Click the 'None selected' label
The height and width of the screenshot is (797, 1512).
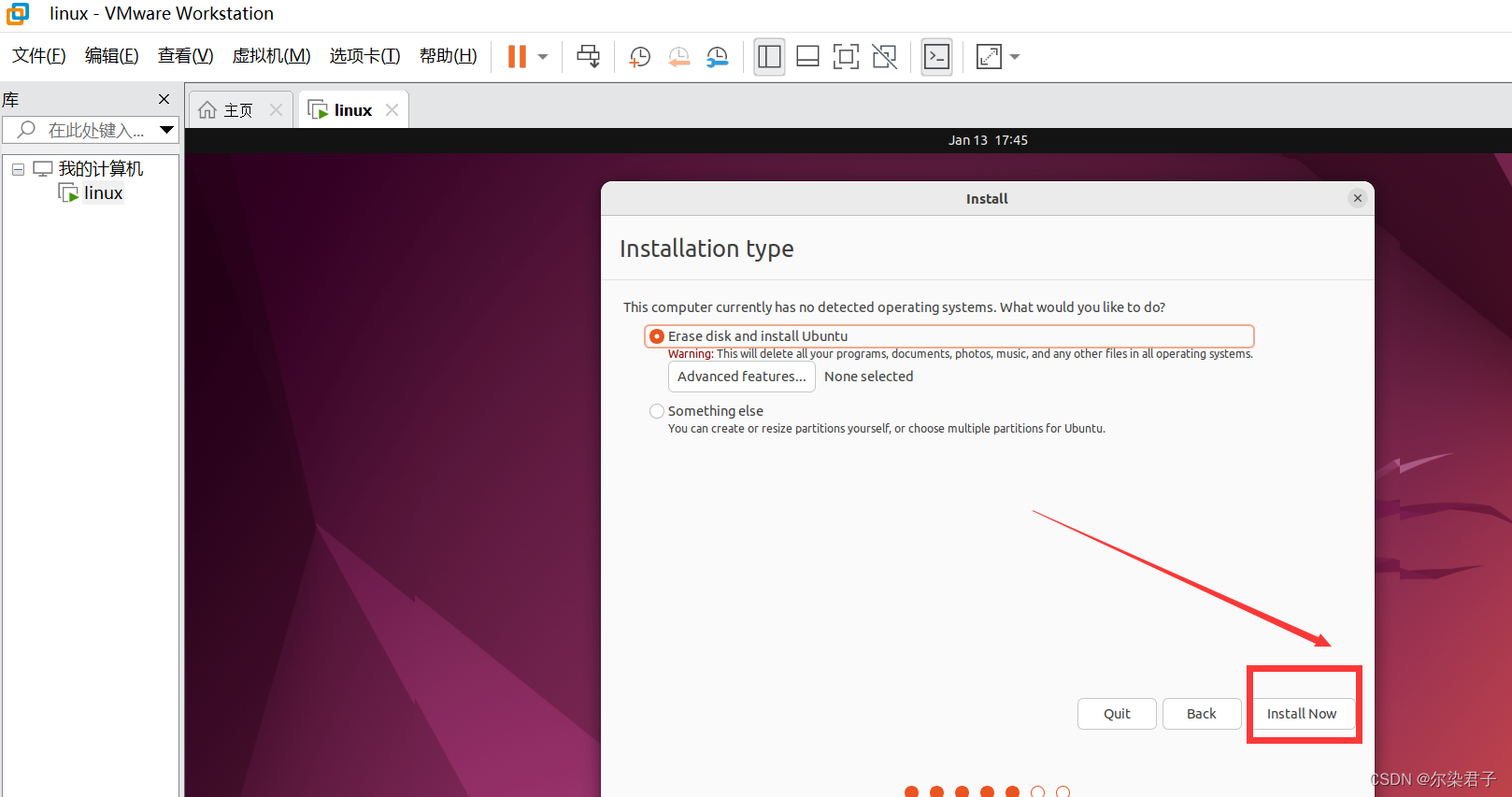coord(869,377)
